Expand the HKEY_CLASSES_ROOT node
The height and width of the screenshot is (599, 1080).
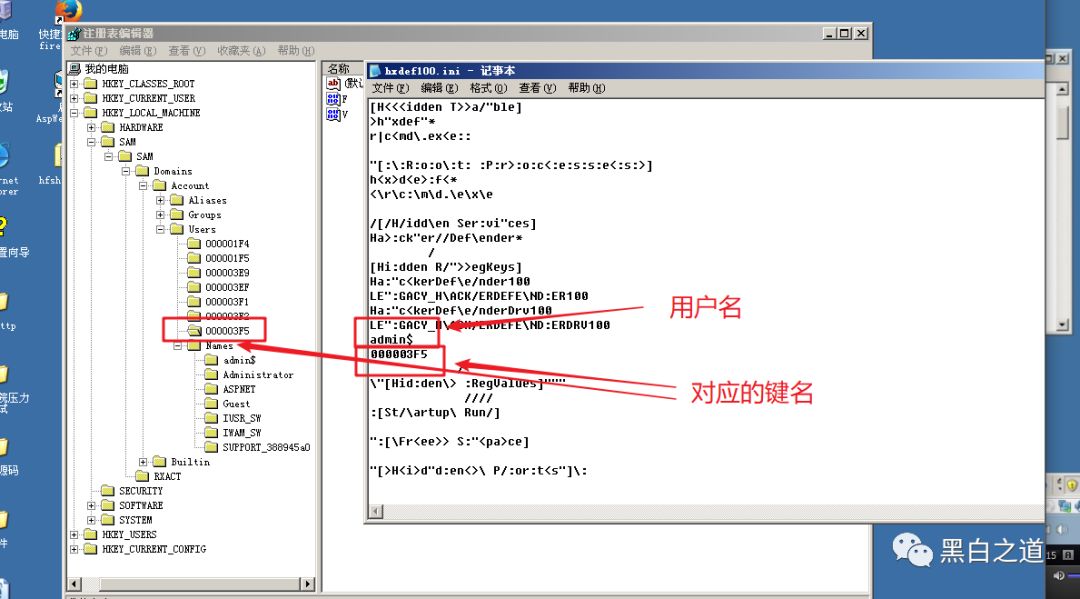74,84
